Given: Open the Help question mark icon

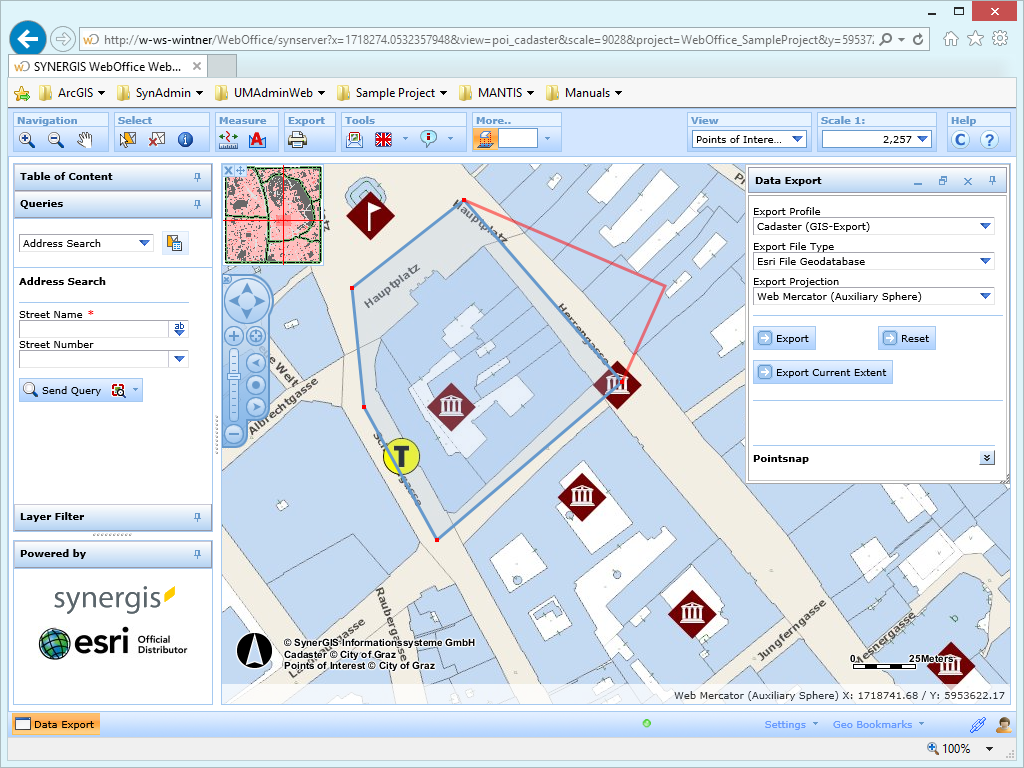Looking at the screenshot, I should click(x=989, y=139).
